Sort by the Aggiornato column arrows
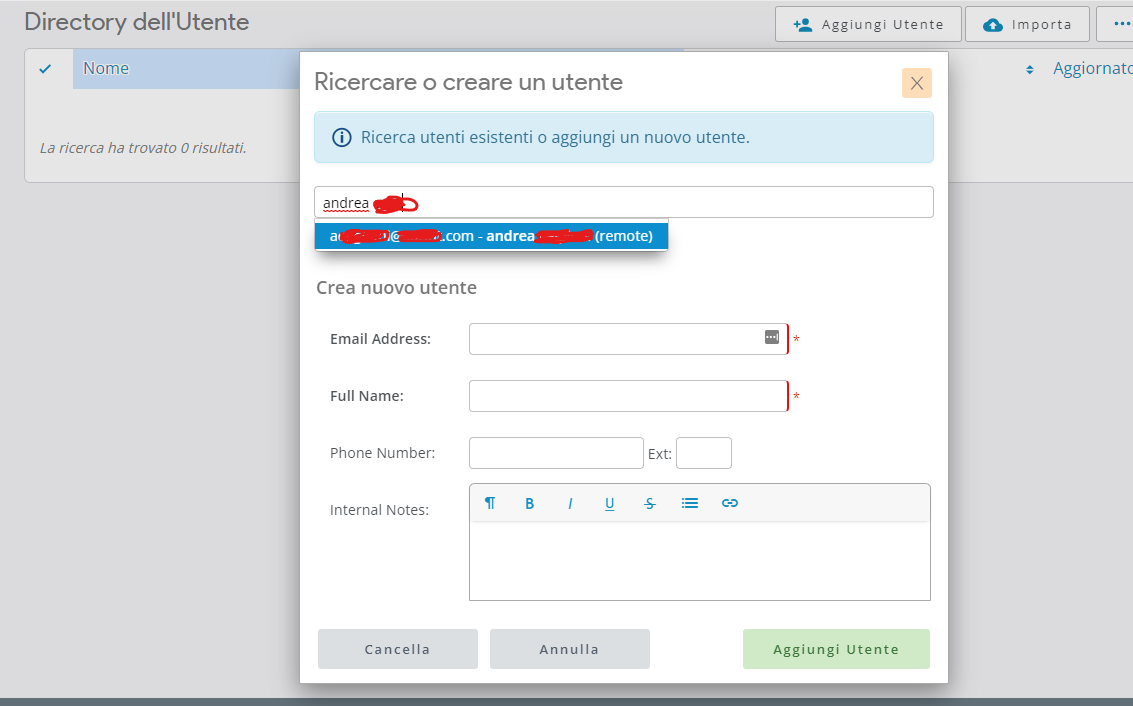1133x706 pixels. [1029, 70]
